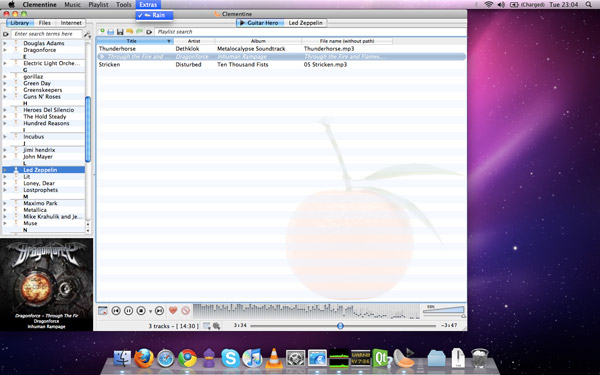Click the undo yellow arrow icon
The height and width of the screenshot is (375, 600).
(x=129, y=31)
